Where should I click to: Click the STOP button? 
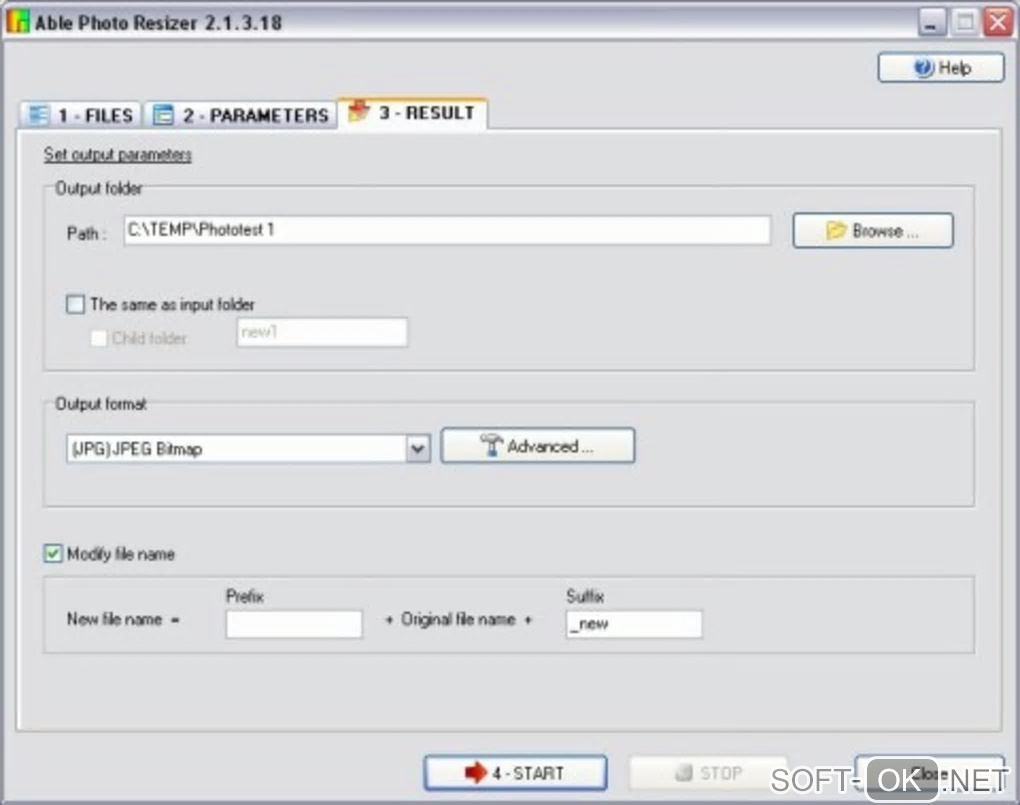[x=709, y=773]
